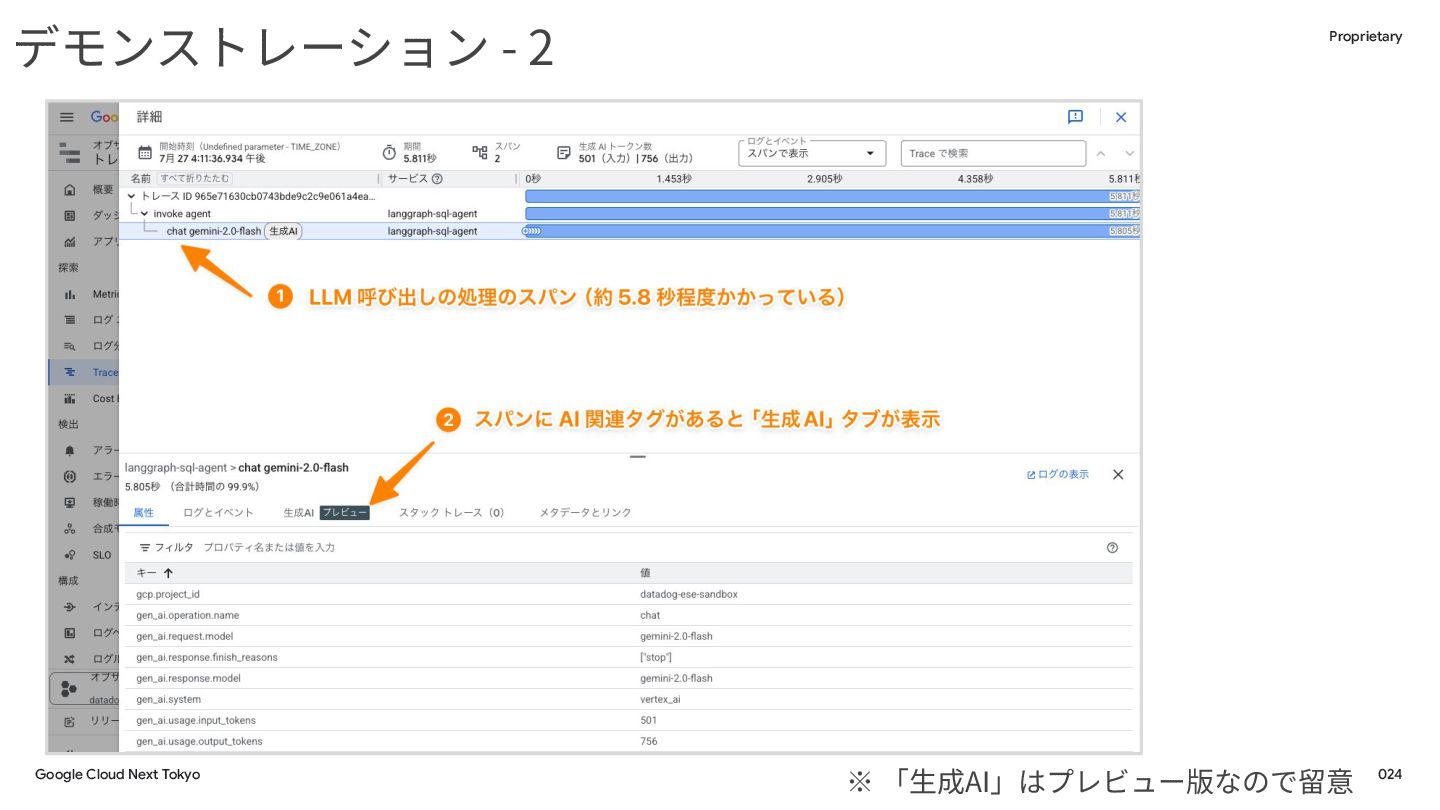Click the 756 output tokens value
The image size is (1440, 810).
(649, 741)
